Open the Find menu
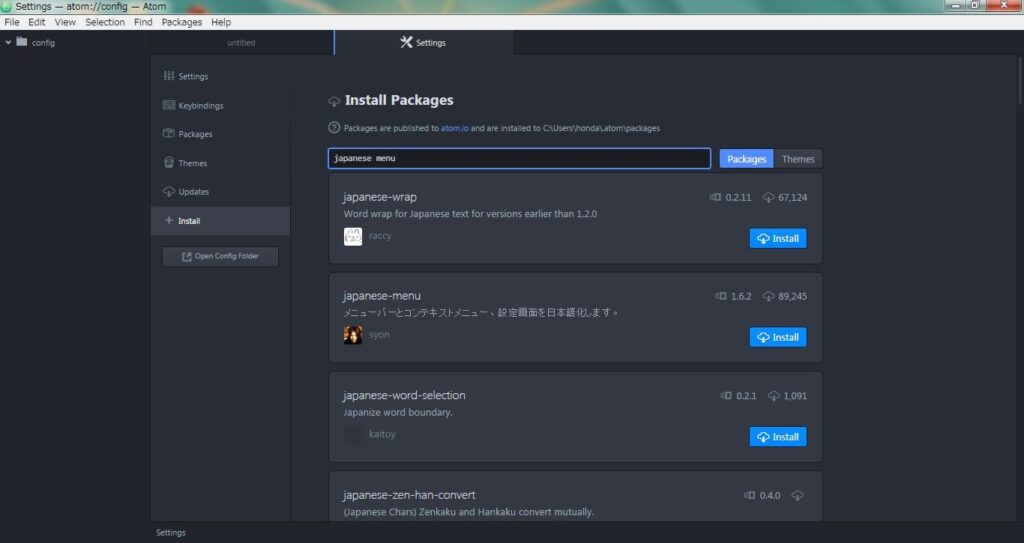The height and width of the screenshot is (543, 1024). [143, 22]
